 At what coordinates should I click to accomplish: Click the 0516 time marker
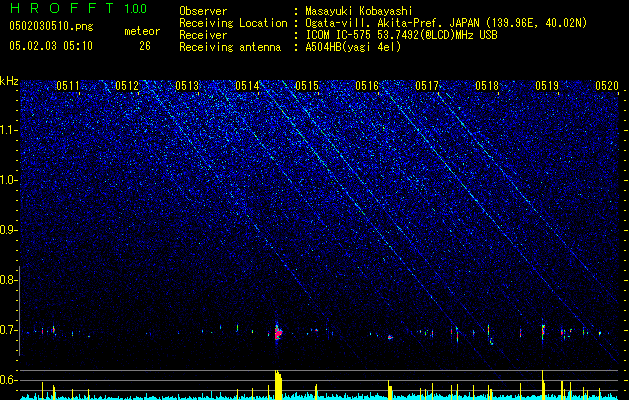click(367, 86)
